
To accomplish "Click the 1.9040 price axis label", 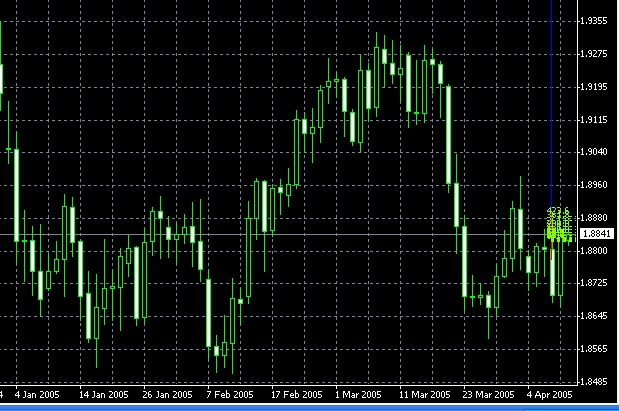I will click(x=594, y=152).
